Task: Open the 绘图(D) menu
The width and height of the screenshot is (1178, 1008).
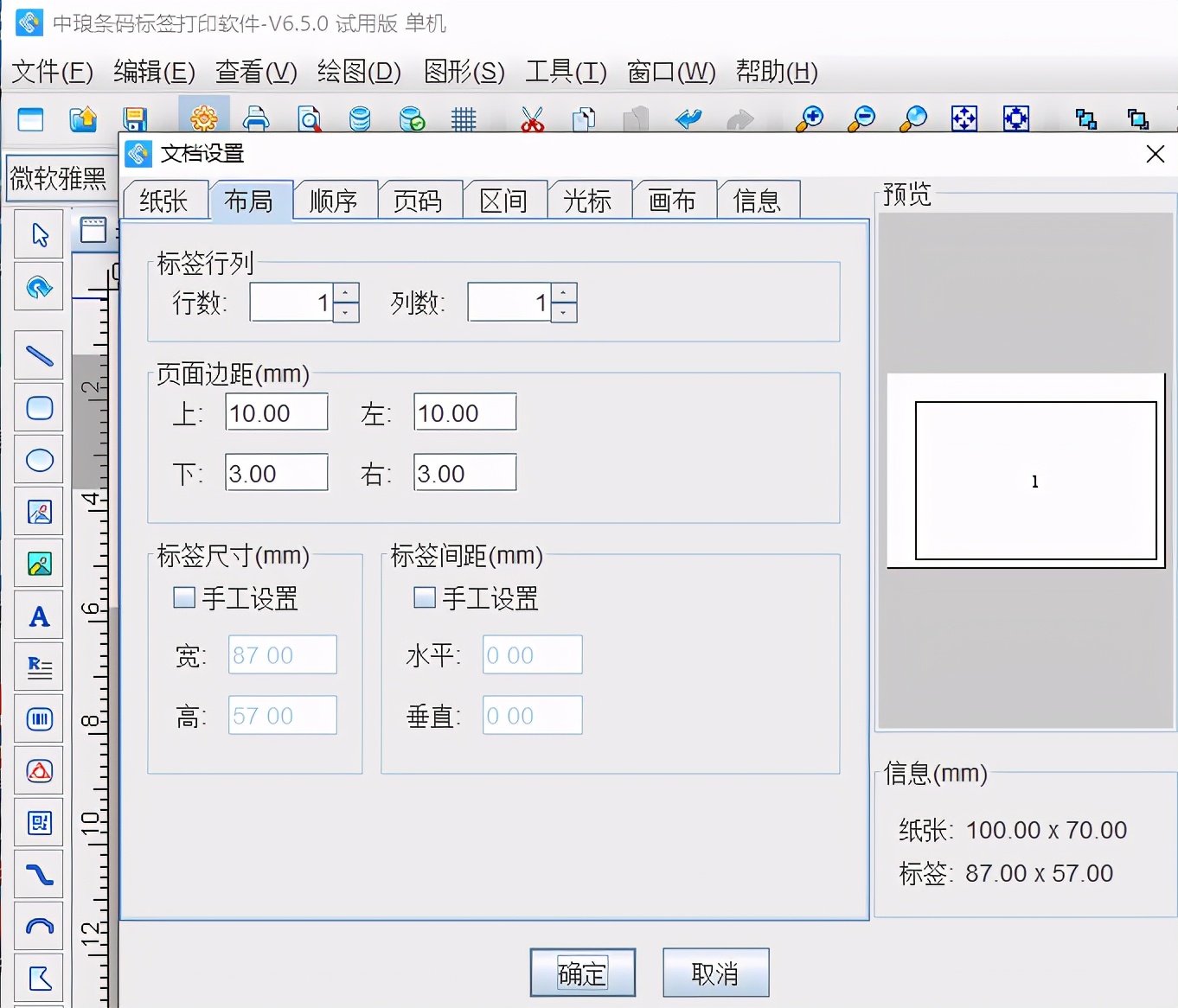Action: click(x=359, y=72)
